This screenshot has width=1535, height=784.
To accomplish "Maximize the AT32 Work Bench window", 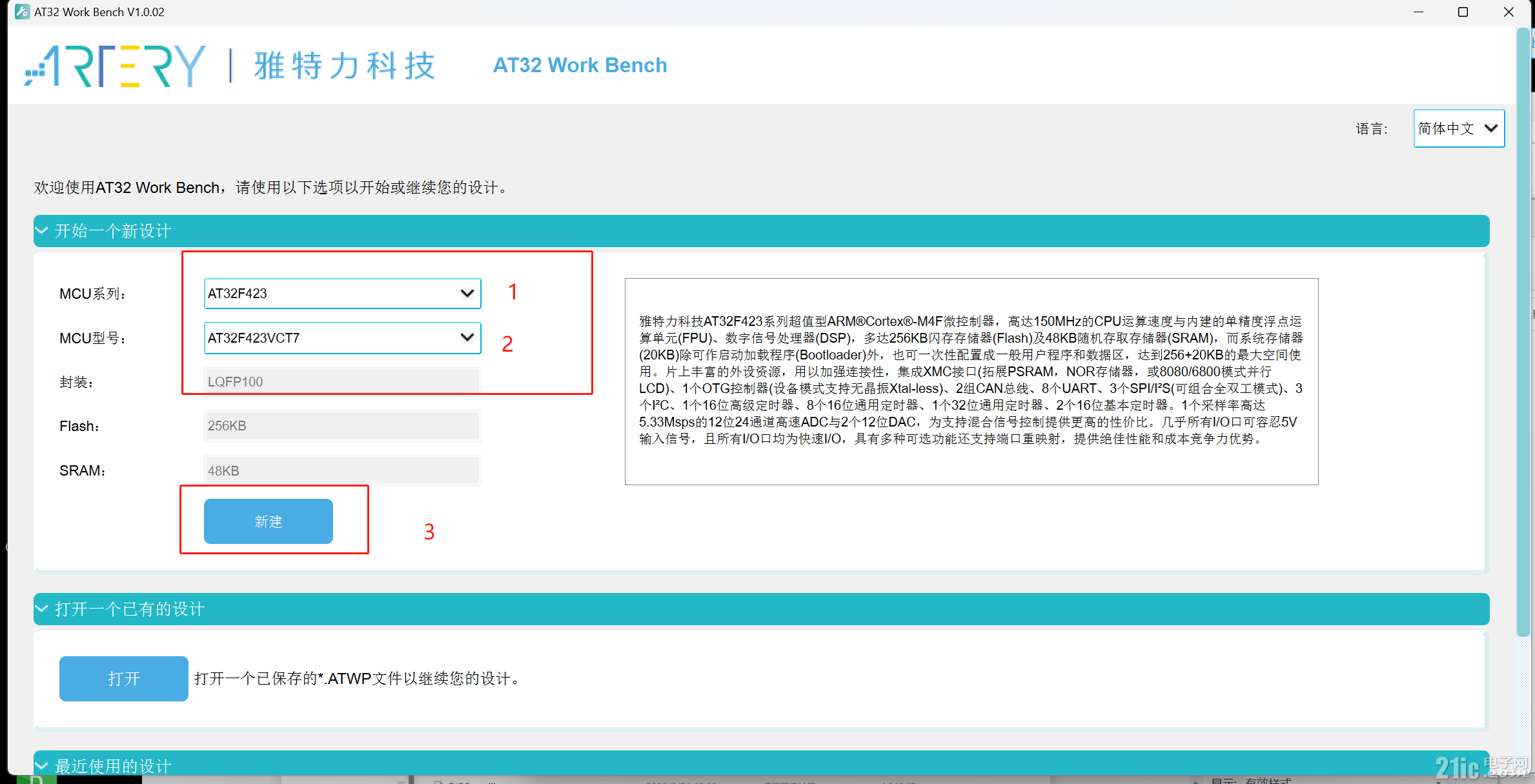I will [x=1463, y=12].
